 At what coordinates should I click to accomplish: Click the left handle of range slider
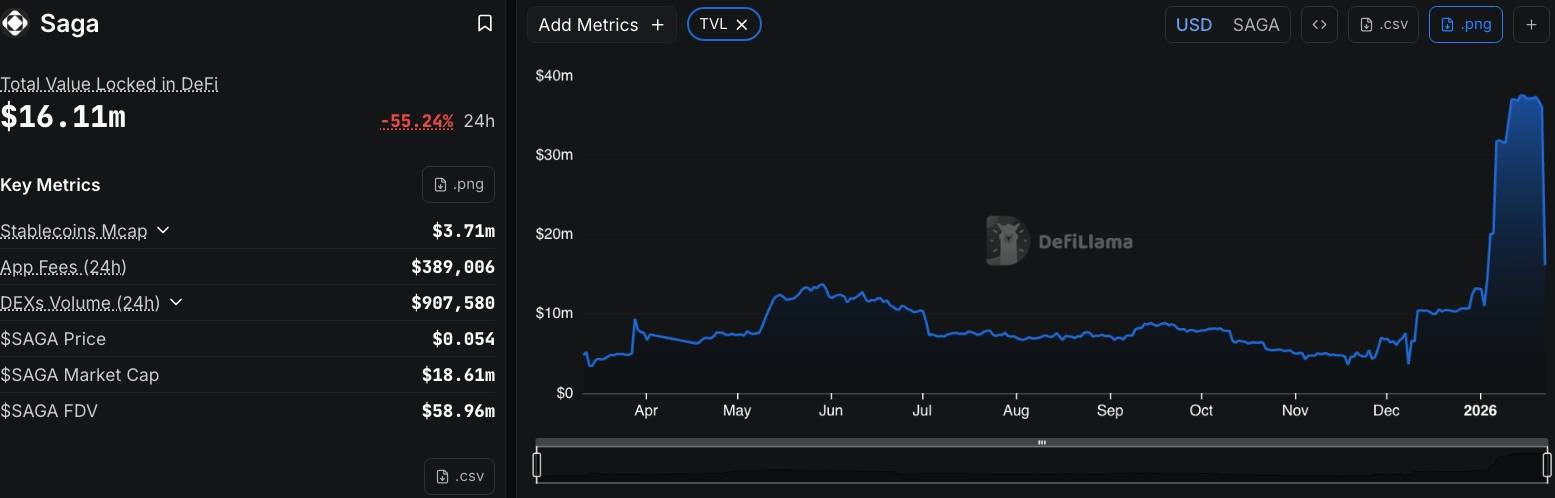pos(537,465)
